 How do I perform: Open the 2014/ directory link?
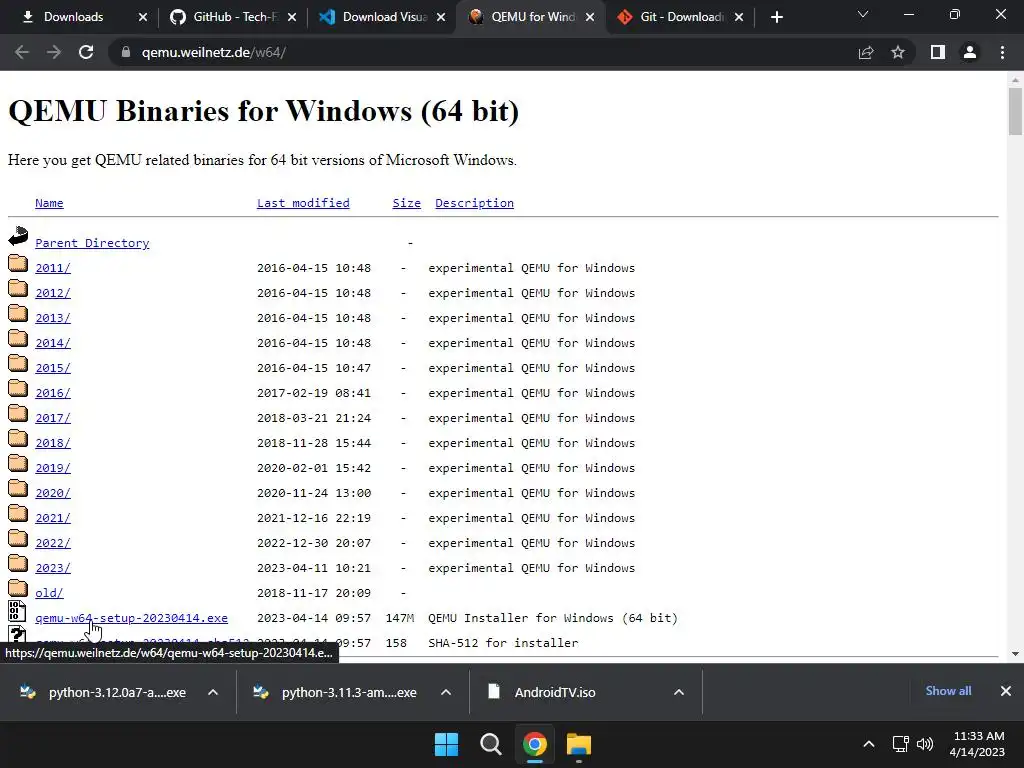tap(53, 343)
